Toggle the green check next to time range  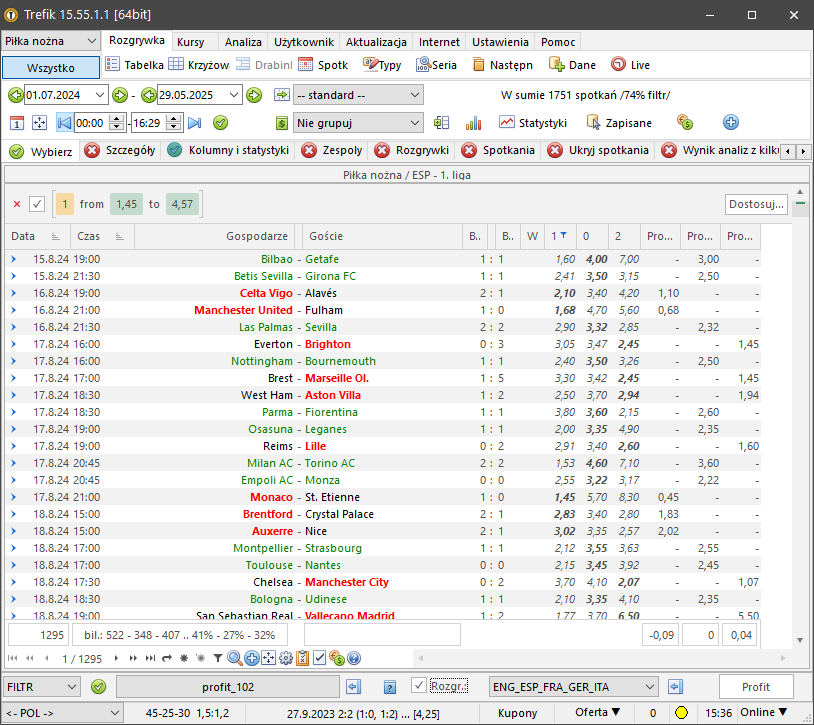(221, 123)
